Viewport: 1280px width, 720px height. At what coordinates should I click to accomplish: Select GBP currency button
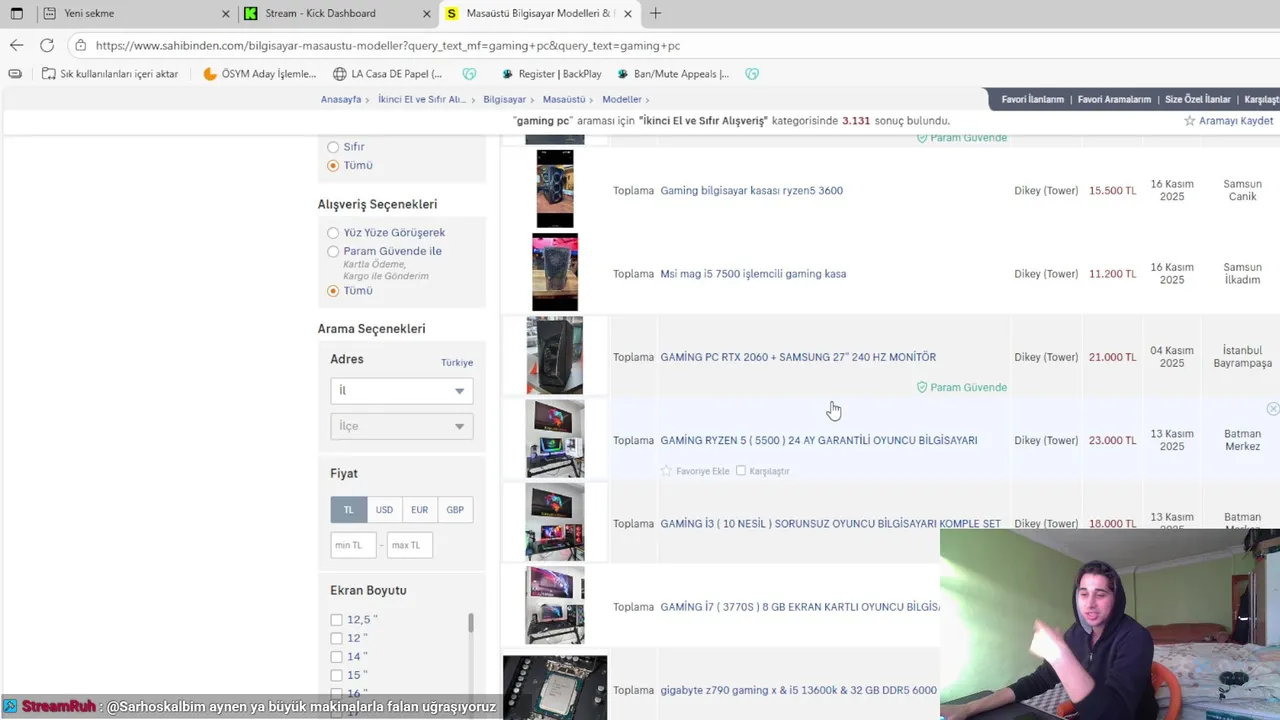(455, 510)
